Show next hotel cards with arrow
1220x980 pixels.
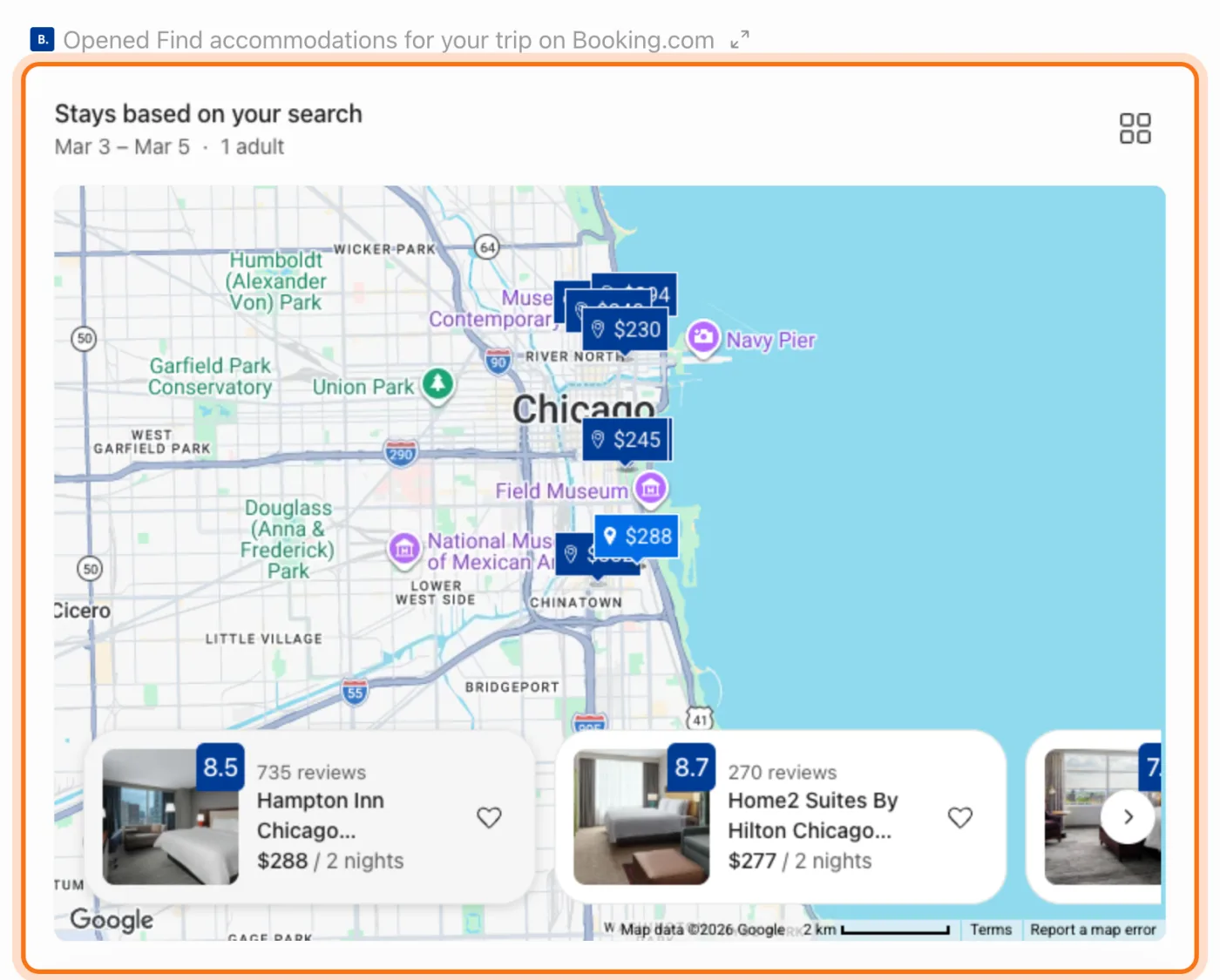(x=1128, y=817)
